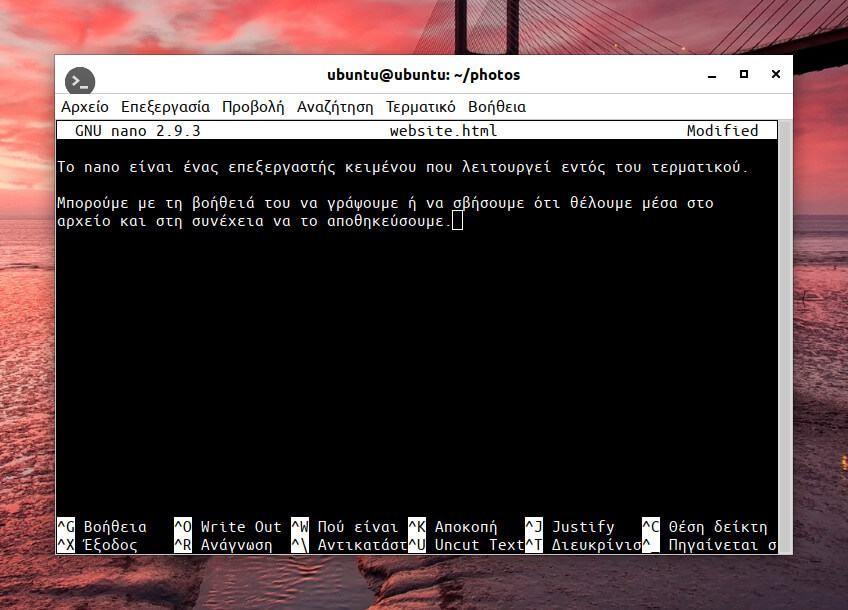Click the ^U Uncut Text shortcut hint
This screenshot has width=848, height=610.
pos(466,545)
